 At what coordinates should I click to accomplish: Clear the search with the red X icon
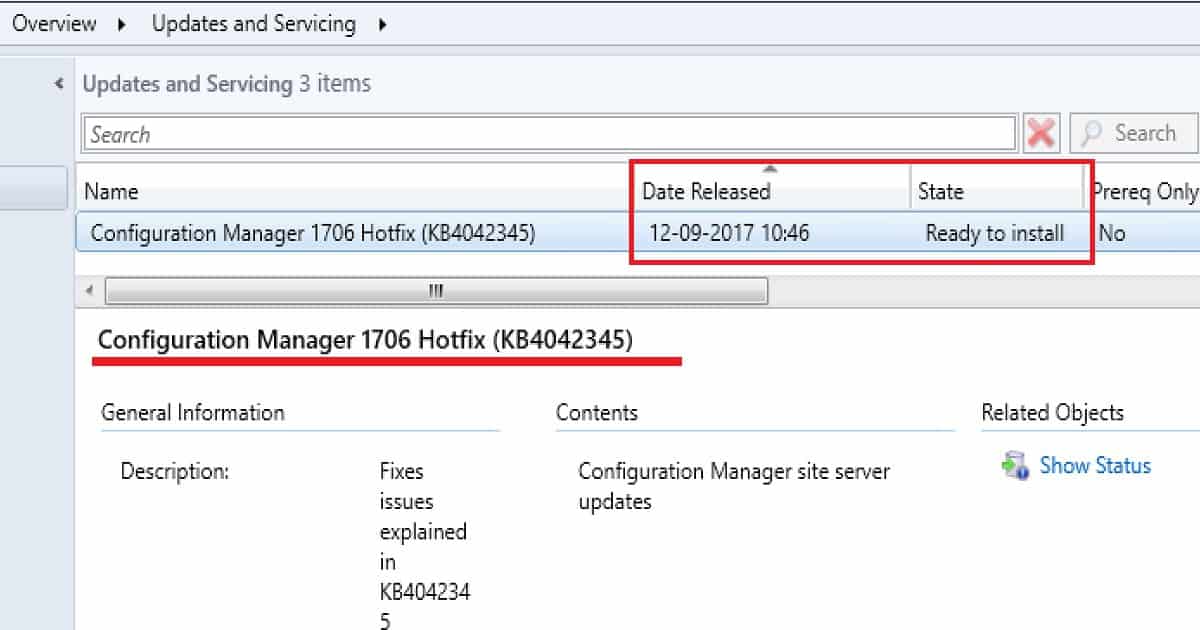[x=1041, y=134]
